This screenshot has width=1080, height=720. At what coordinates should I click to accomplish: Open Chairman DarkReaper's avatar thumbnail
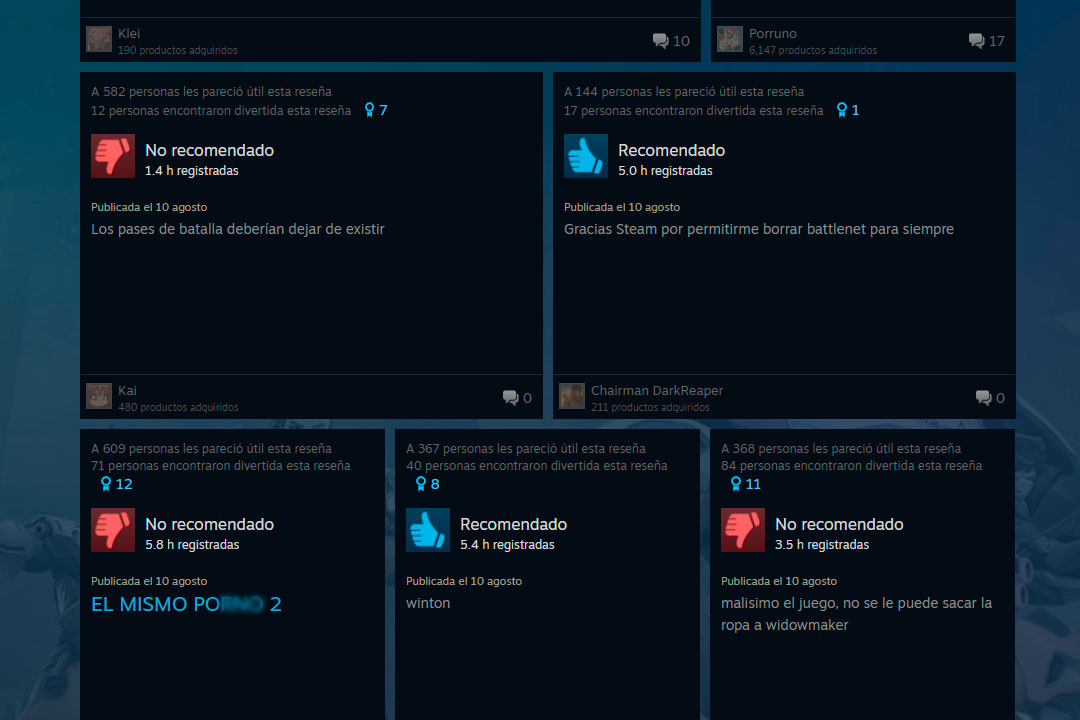(x=572, y=396)
